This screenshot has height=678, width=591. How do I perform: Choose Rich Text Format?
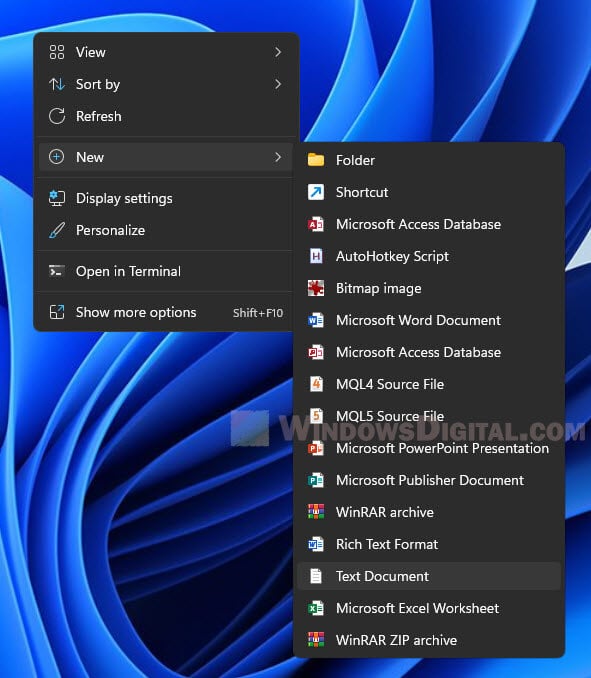click(x=429, y=544)
